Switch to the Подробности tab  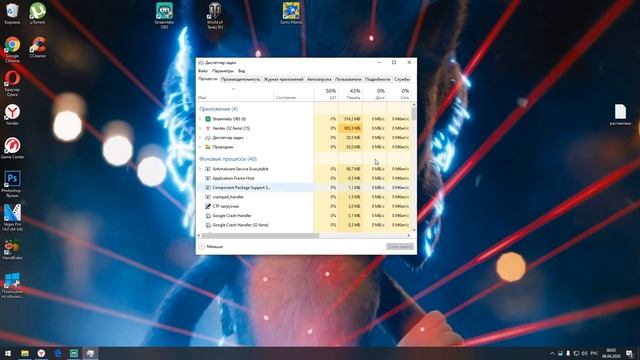point(378,79)
